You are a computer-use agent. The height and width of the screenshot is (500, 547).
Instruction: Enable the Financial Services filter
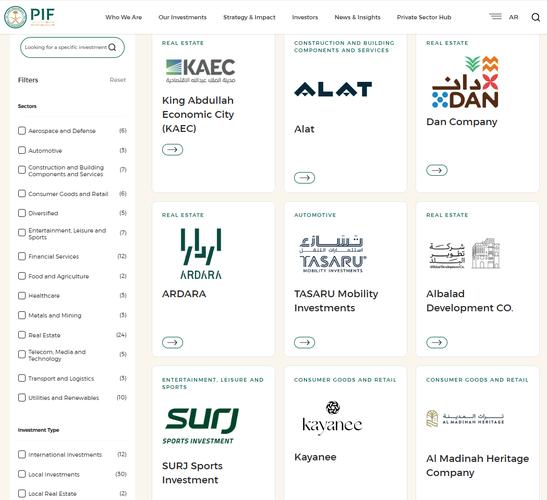(x=22, y=256)
